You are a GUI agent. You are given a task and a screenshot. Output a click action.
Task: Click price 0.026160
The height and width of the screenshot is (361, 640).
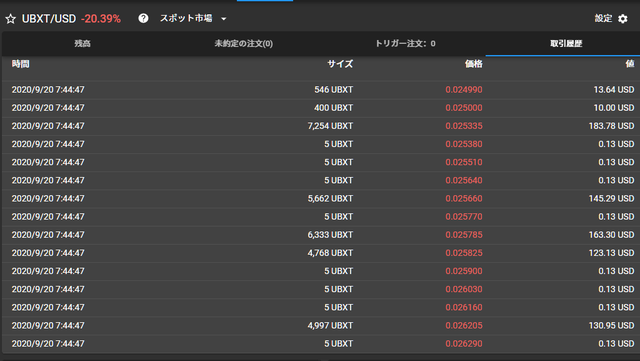coord(464,307)
